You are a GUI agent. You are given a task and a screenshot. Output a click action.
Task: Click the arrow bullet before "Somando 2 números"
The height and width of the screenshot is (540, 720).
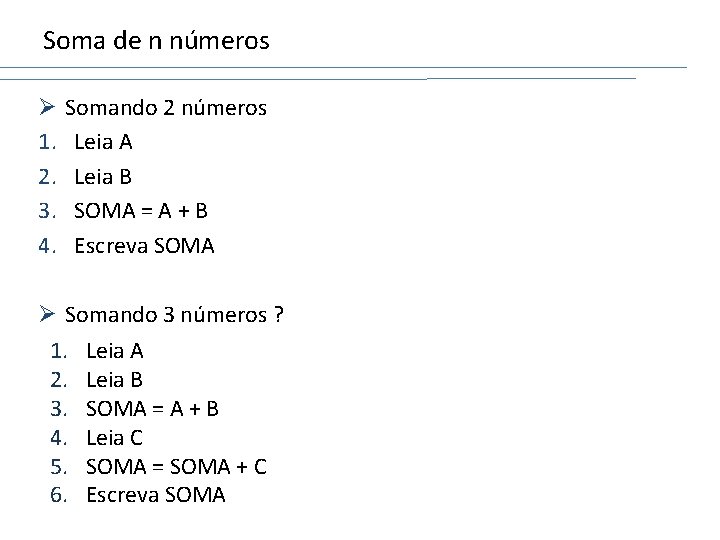pyautogui.click(x=46, y=107)
